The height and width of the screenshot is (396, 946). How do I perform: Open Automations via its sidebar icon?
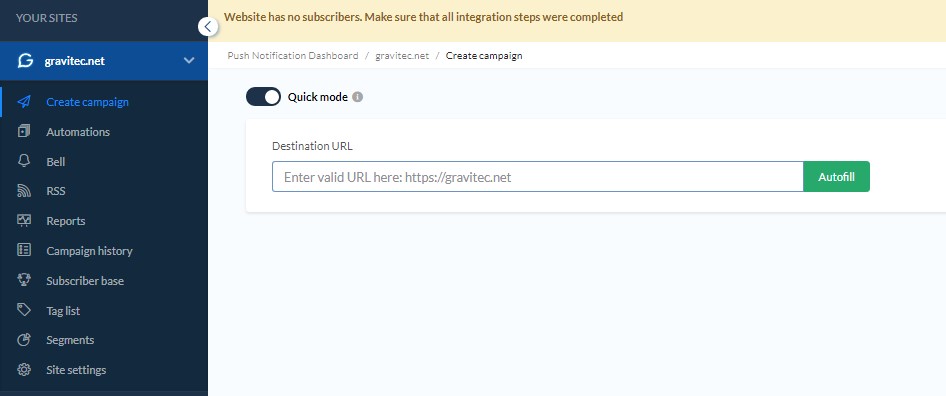click(24, 131)
